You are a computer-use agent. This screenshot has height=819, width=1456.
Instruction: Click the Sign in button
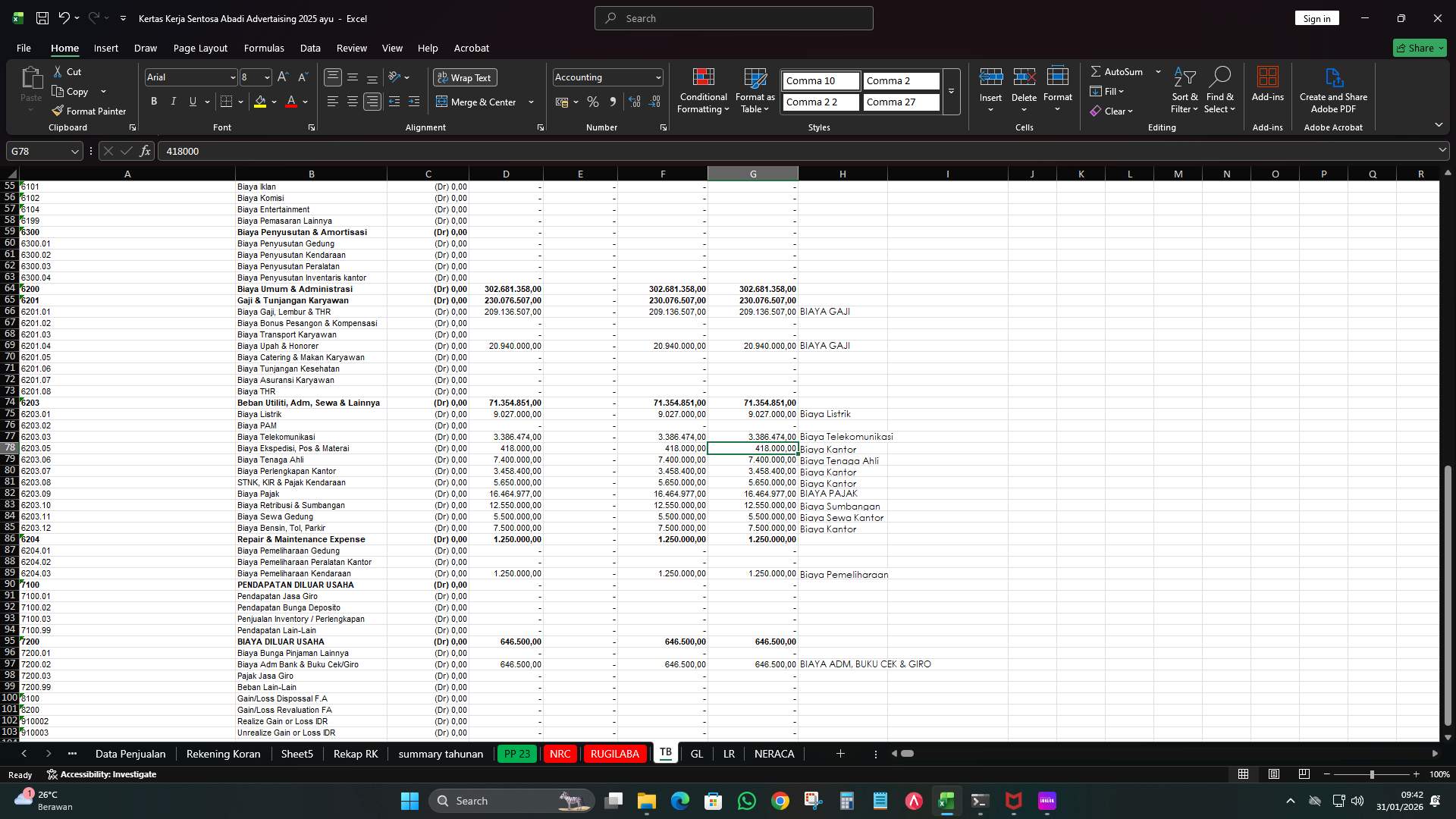point(1316,17)
